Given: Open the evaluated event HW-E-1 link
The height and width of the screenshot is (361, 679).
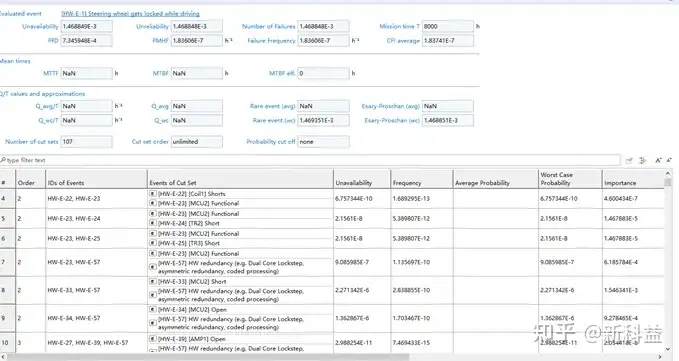Looking at the screenshot, I should click(130, 14).
